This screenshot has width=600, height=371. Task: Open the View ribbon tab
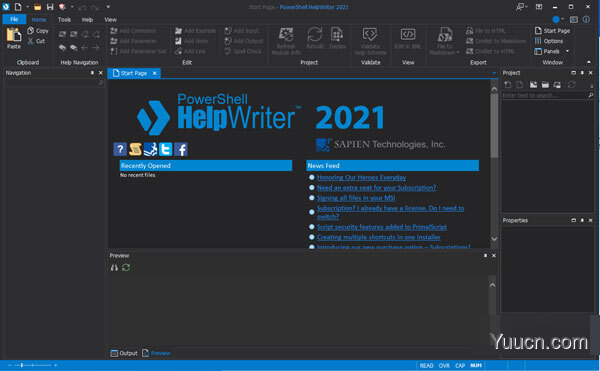click(110, 20)
